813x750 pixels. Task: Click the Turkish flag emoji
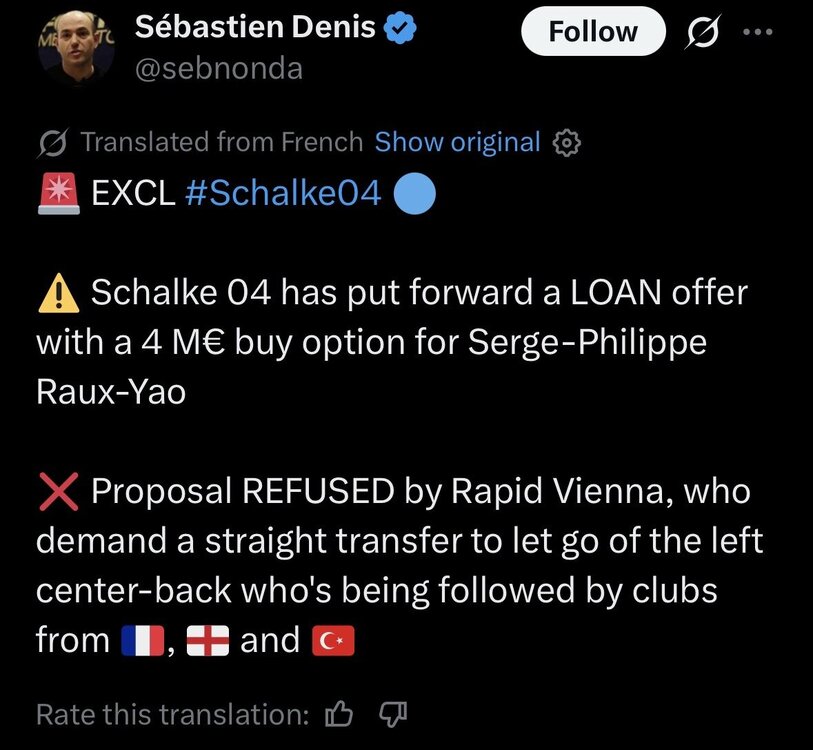pos(333,641)
